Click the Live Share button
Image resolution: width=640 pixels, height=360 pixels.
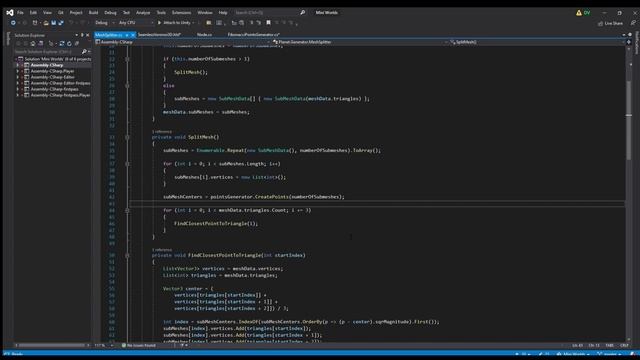coord(611,23)
